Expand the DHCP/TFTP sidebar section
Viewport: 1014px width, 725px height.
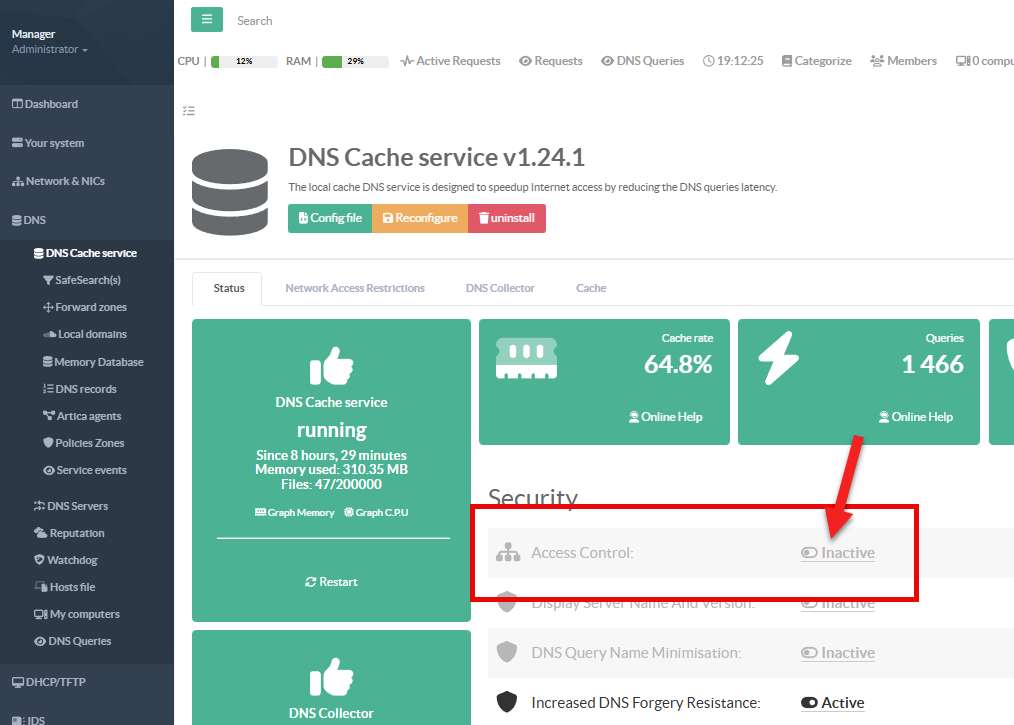[49, 682]
